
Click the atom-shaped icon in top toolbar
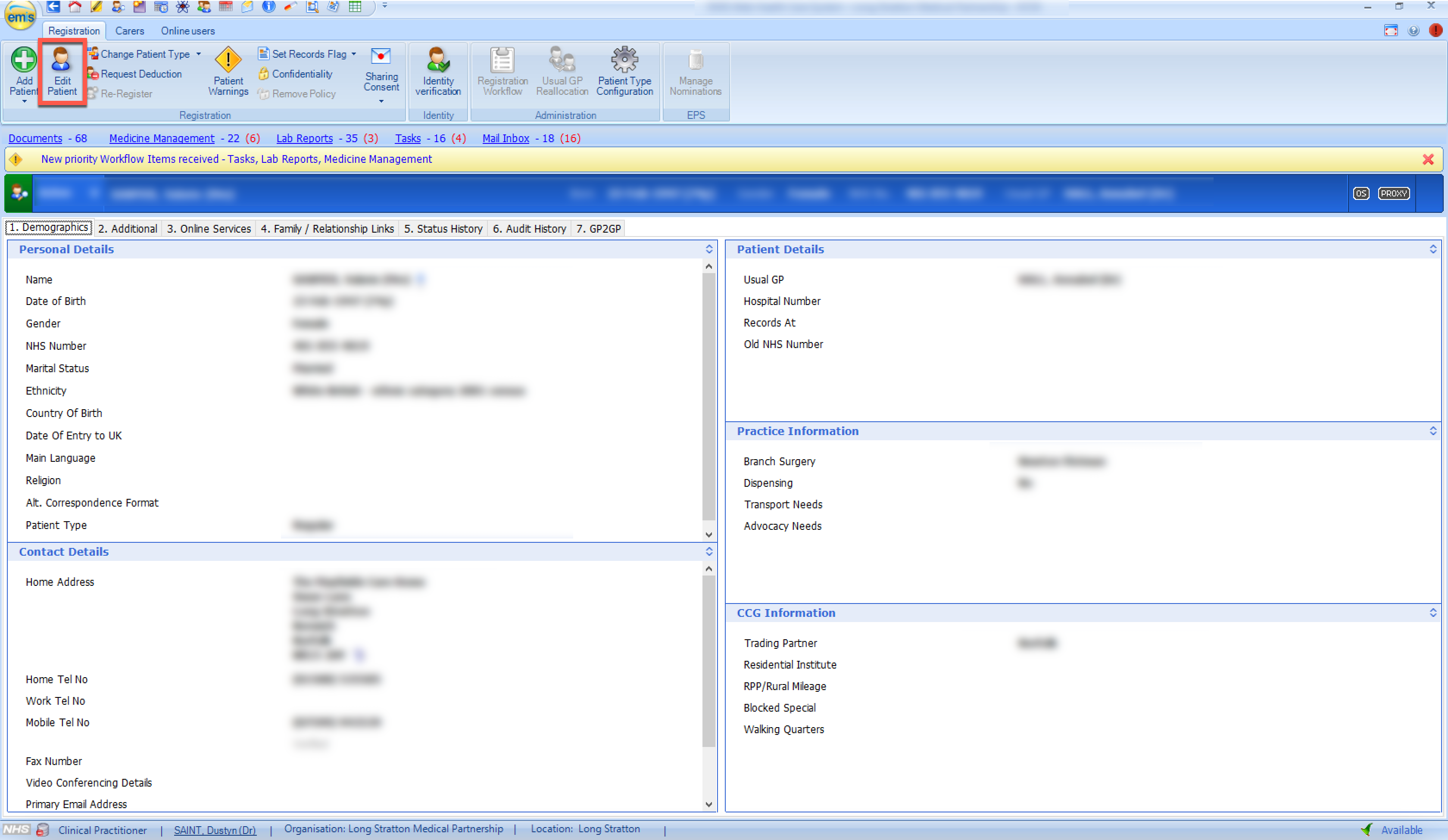click(x=183, y=7)
